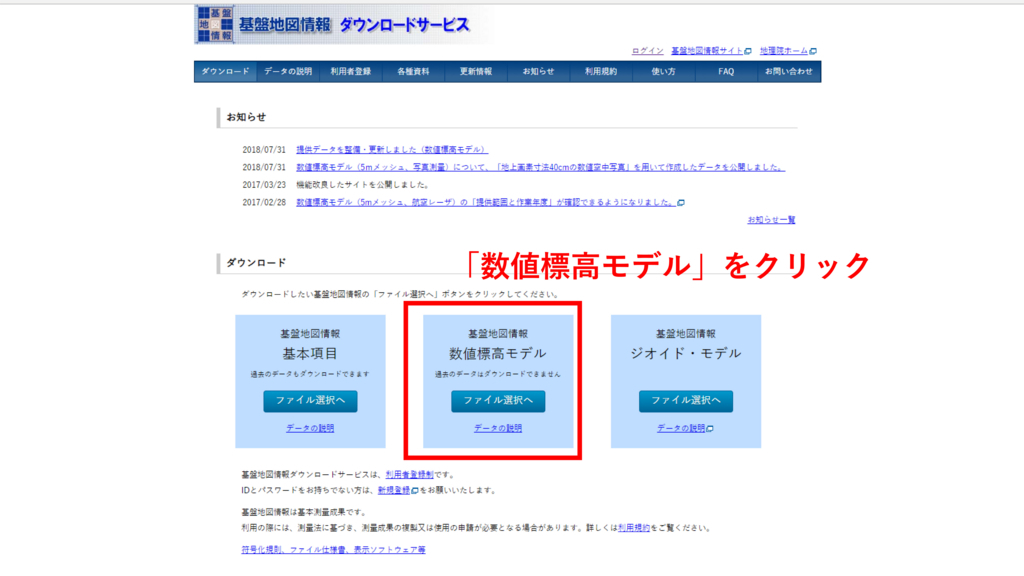The image size is (1024, 576).
Task: Click external-link icon after 2017/02/28 news item
Action: point(681,203)
